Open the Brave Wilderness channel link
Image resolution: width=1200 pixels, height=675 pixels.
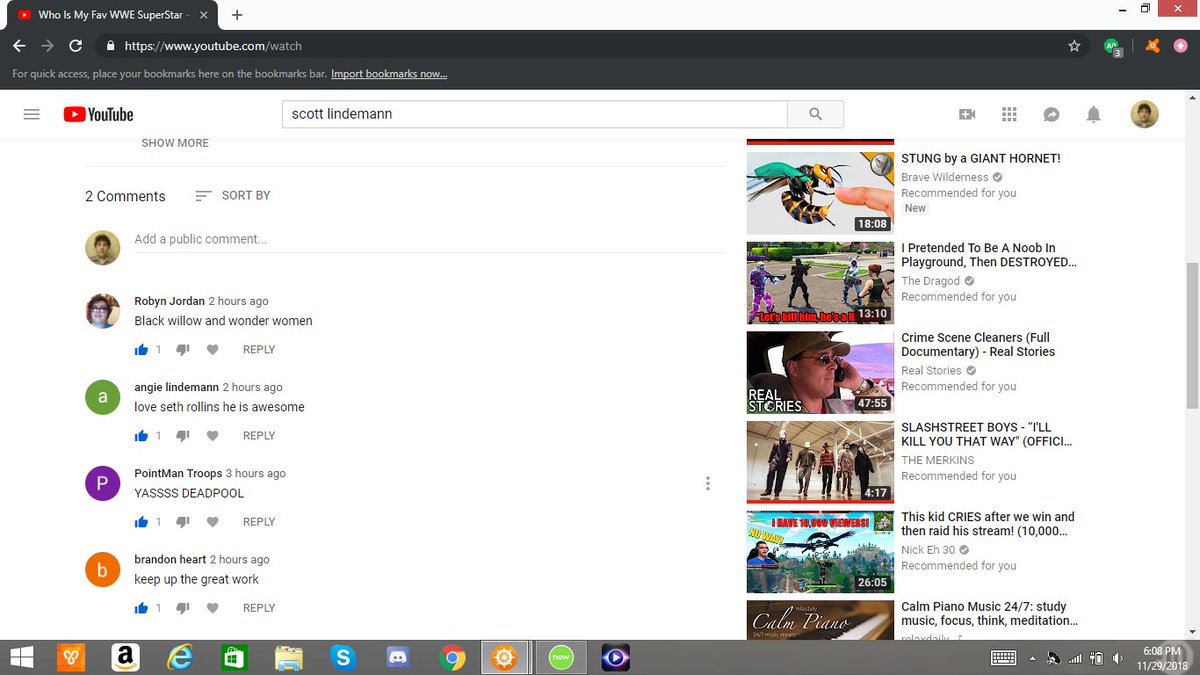(945, 177)
